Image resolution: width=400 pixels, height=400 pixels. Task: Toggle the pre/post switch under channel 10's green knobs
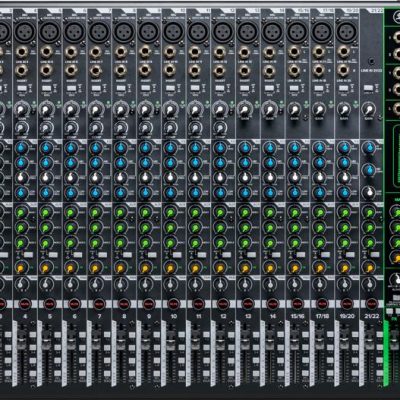[x=177, y=255]
